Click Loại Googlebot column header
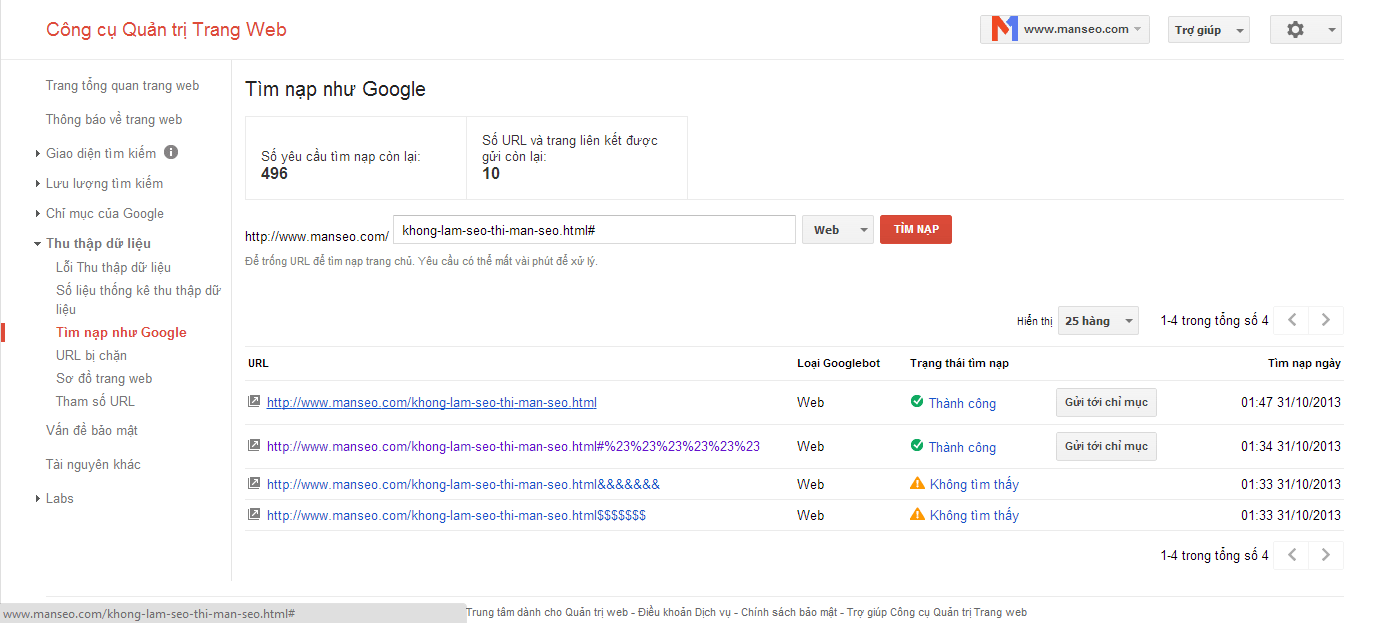The image size is (1391, 623). [x=838, y=363]
